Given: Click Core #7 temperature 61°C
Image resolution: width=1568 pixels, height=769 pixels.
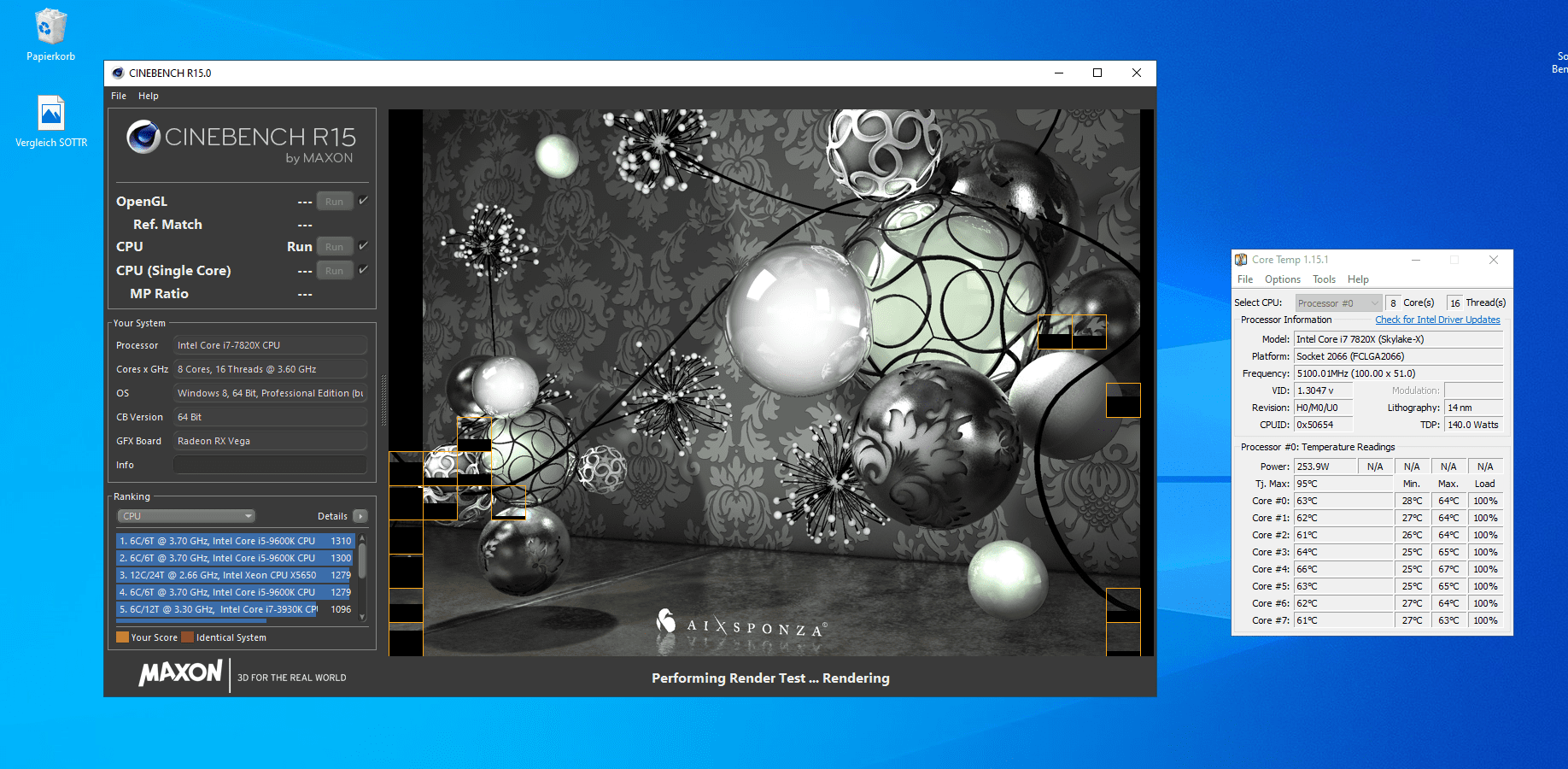Looking at the screenshot, I should [1343, 620].
